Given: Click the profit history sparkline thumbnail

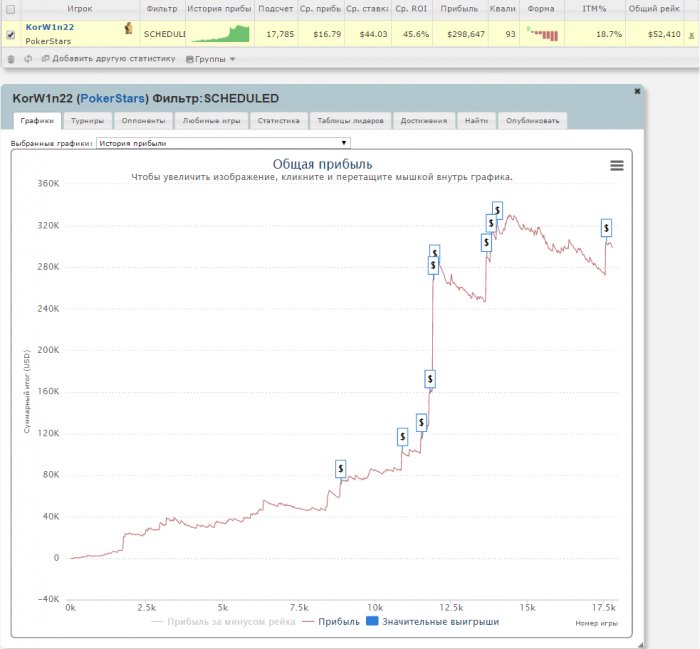Looking at the screenshot, I should coord(220,34).
